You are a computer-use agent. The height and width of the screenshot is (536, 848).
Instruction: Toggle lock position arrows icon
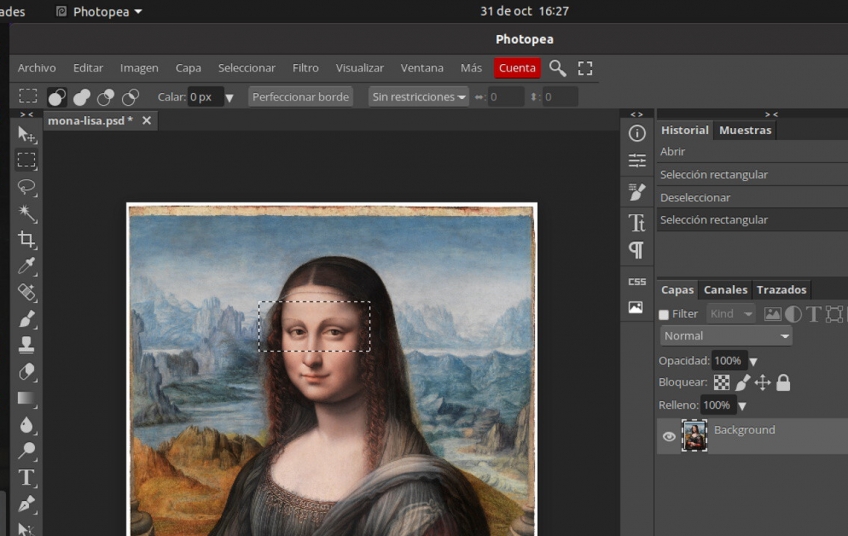(x=763, y=382)
